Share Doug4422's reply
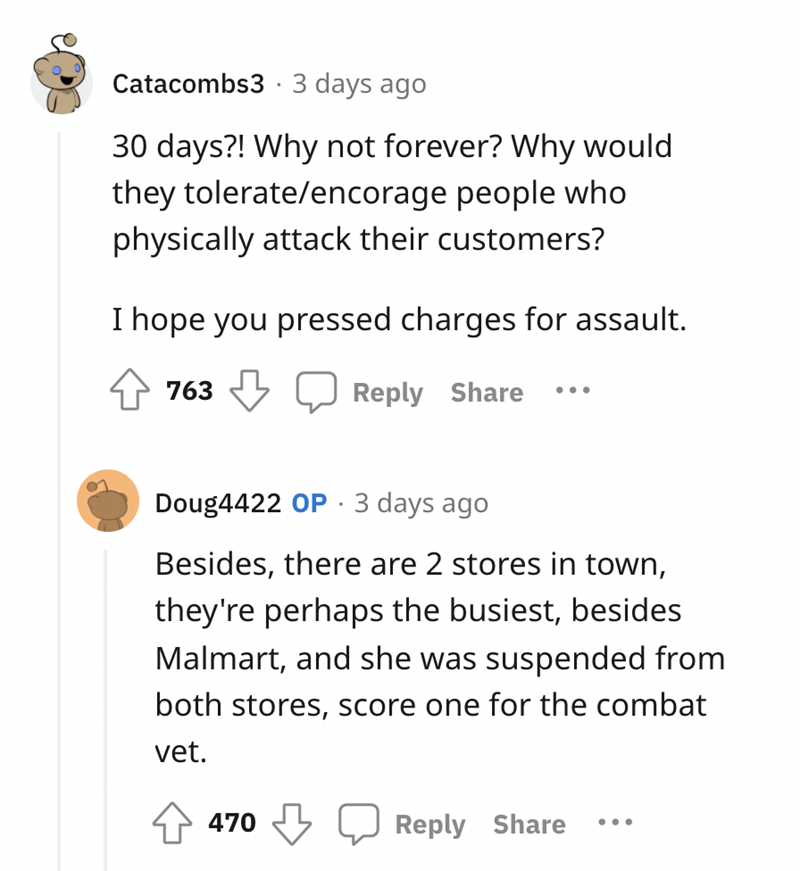Image resolution: width=800 pixels, height=871 pixels. click(x=529, y=824)
